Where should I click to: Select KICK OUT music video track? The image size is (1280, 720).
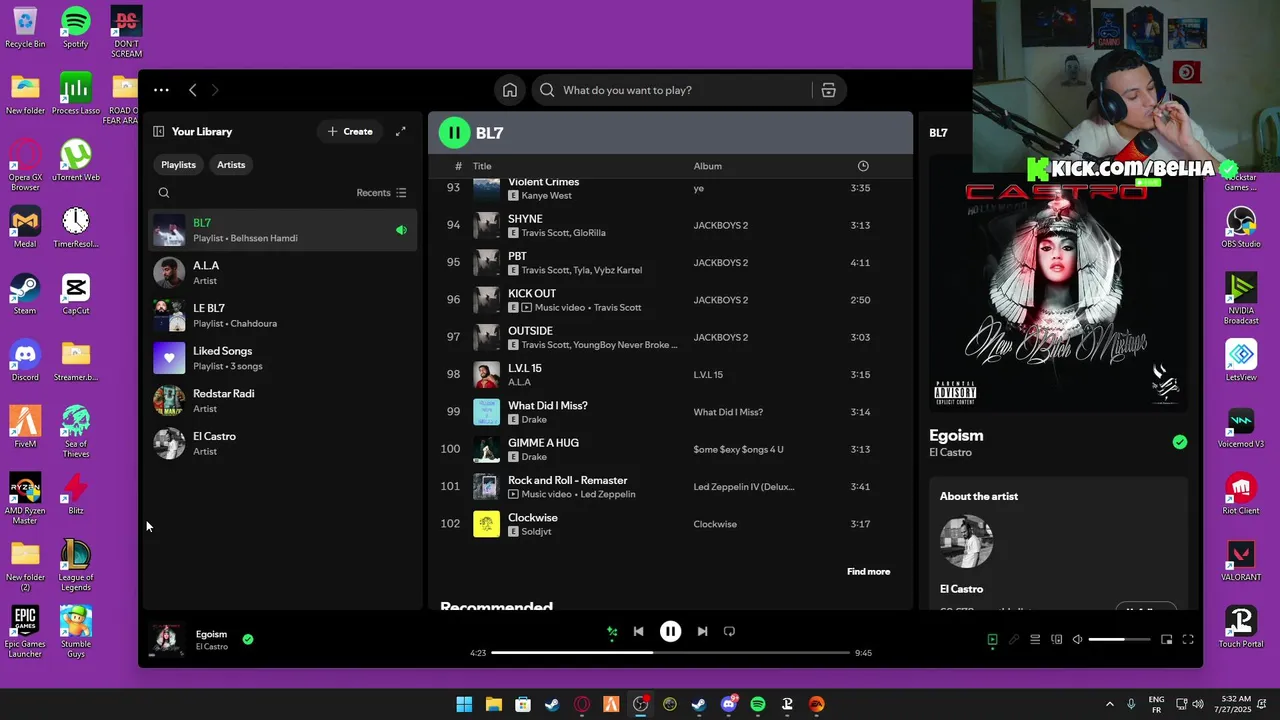pos(670,300)
